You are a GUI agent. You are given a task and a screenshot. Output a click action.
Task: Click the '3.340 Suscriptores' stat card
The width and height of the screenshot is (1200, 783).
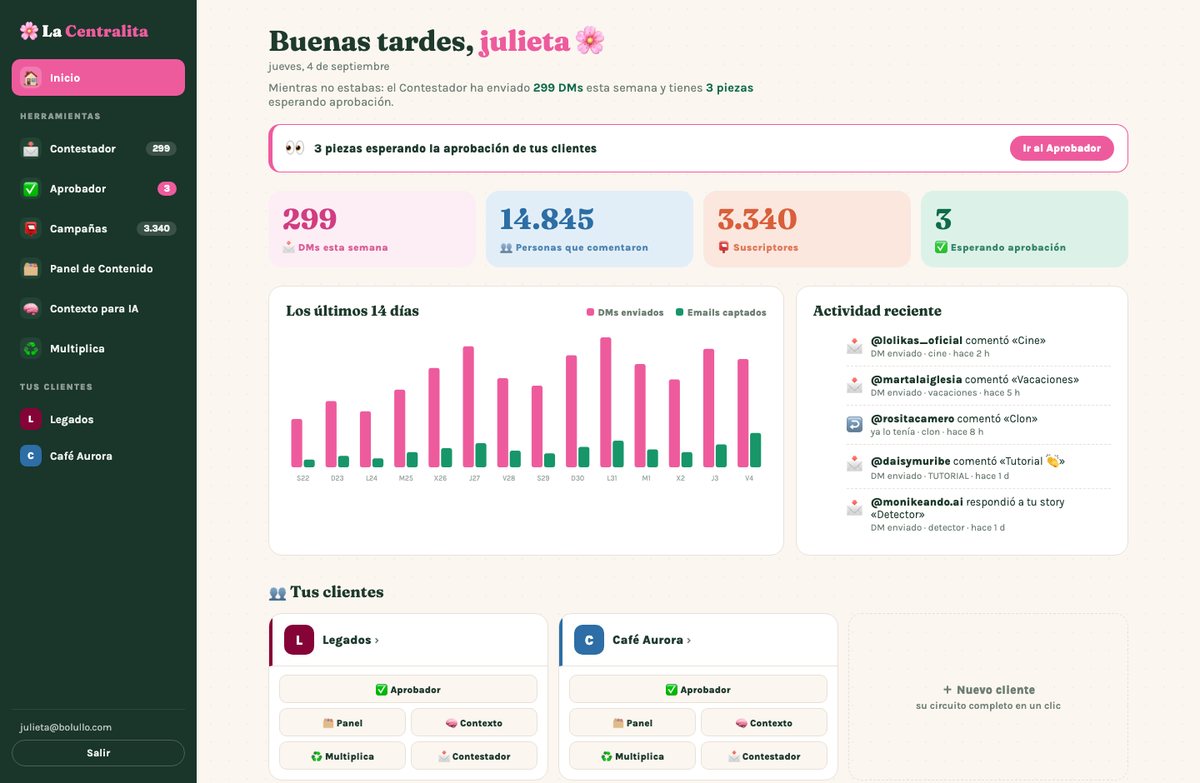[807, 229]
